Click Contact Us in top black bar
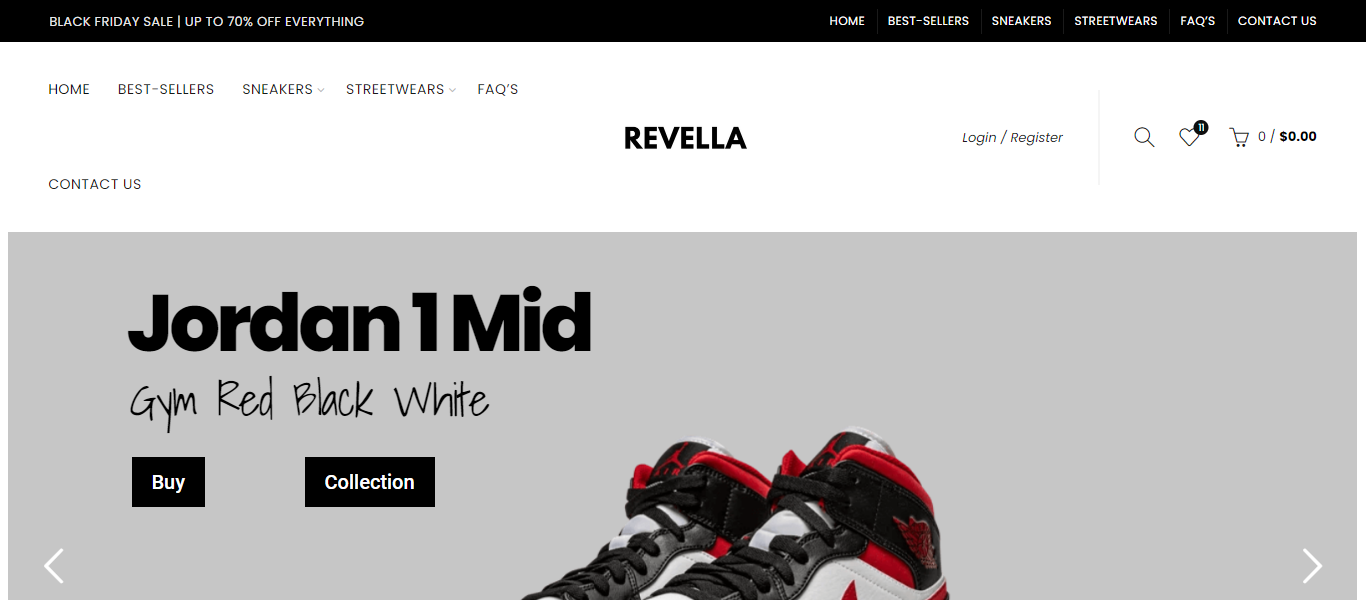 click(x=1277, y=21)
